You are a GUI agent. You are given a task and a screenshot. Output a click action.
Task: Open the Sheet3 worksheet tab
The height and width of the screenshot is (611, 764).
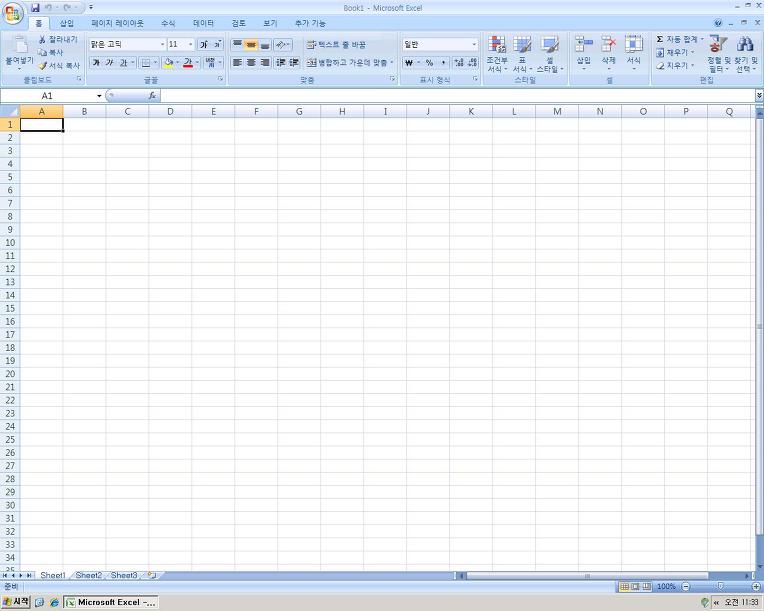click(x=124, y=575)
